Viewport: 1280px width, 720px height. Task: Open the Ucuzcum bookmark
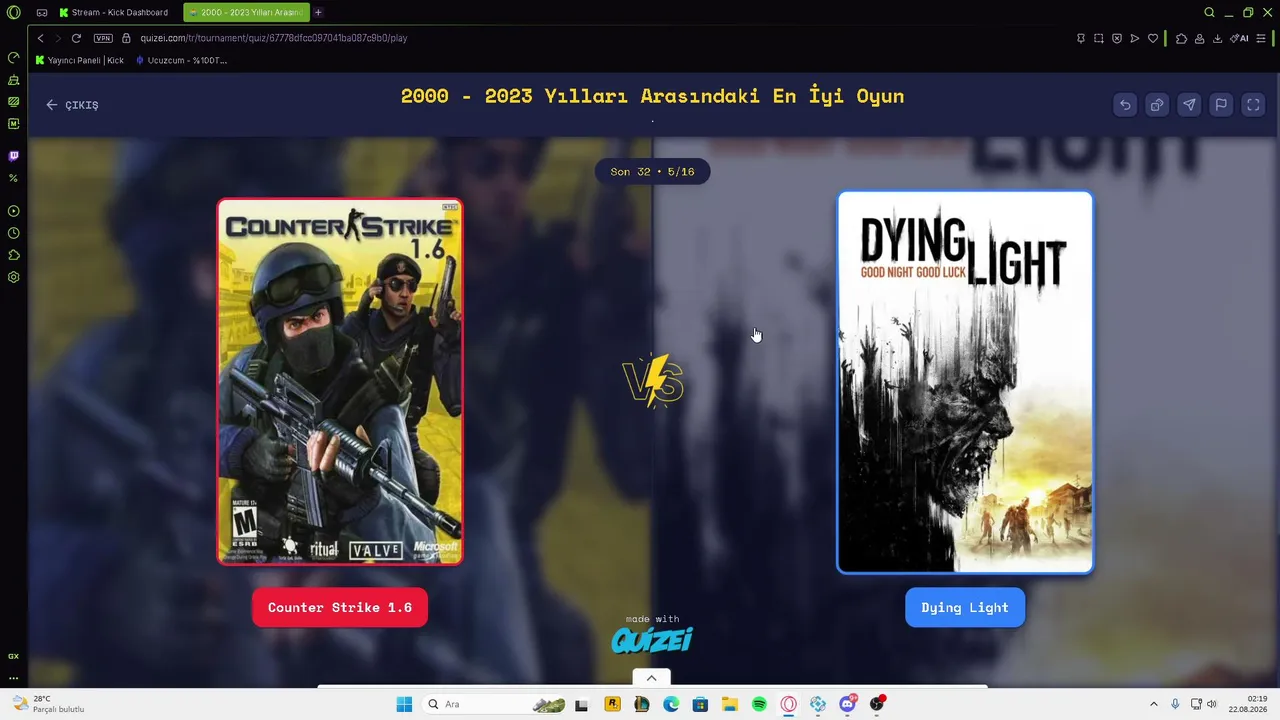click(x=181, y=60)
